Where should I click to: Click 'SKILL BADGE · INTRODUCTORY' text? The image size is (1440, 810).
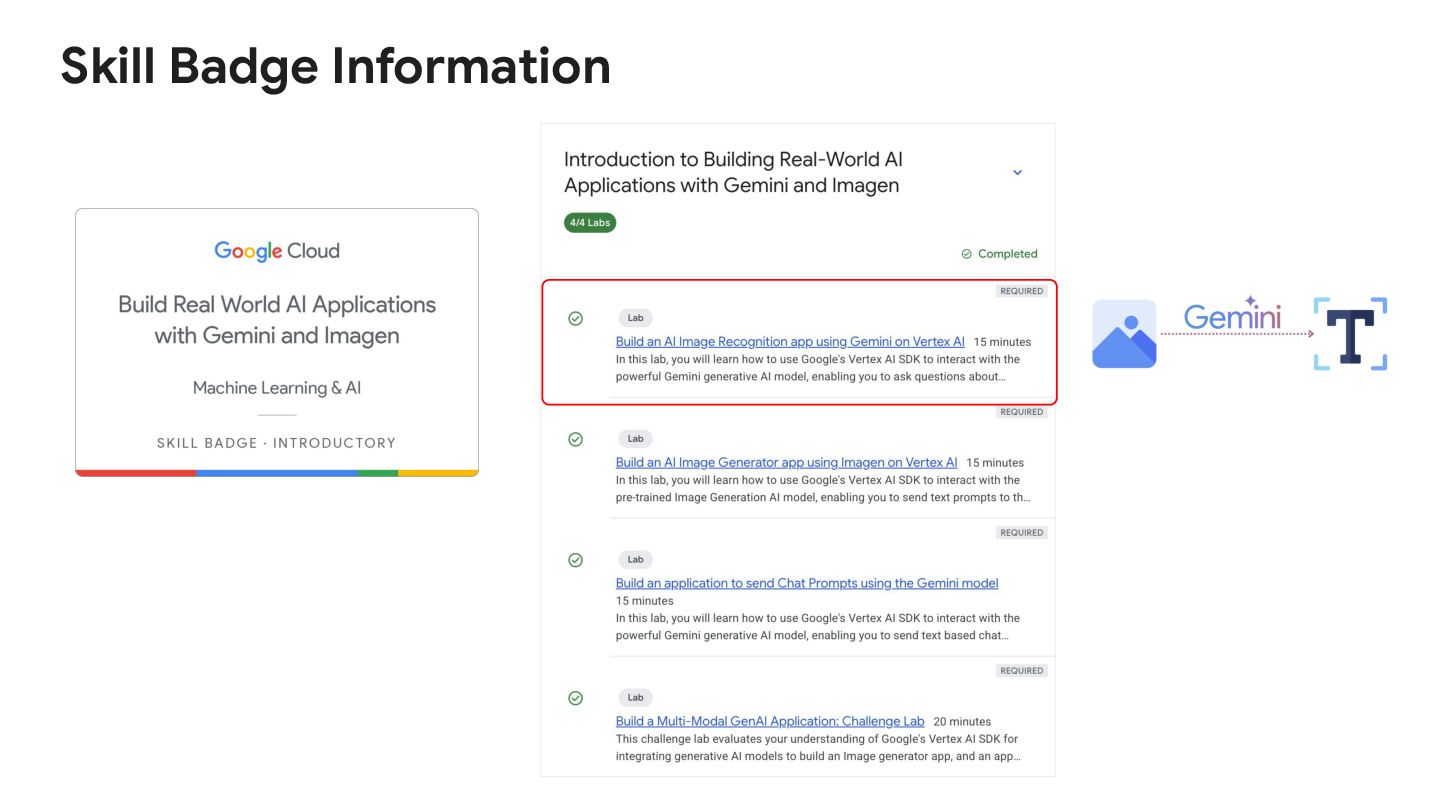click(277, 443)
